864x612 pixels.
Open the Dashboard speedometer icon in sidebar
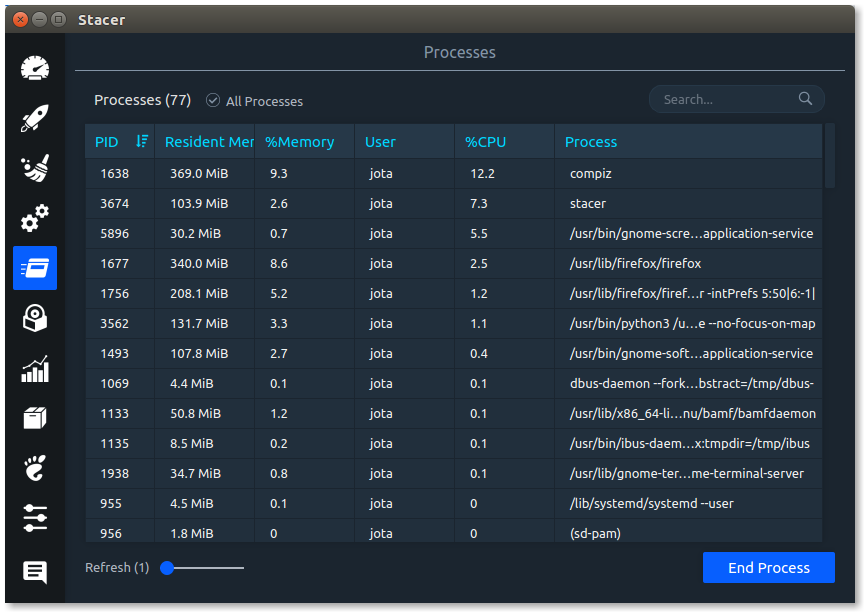coord(35,68)
